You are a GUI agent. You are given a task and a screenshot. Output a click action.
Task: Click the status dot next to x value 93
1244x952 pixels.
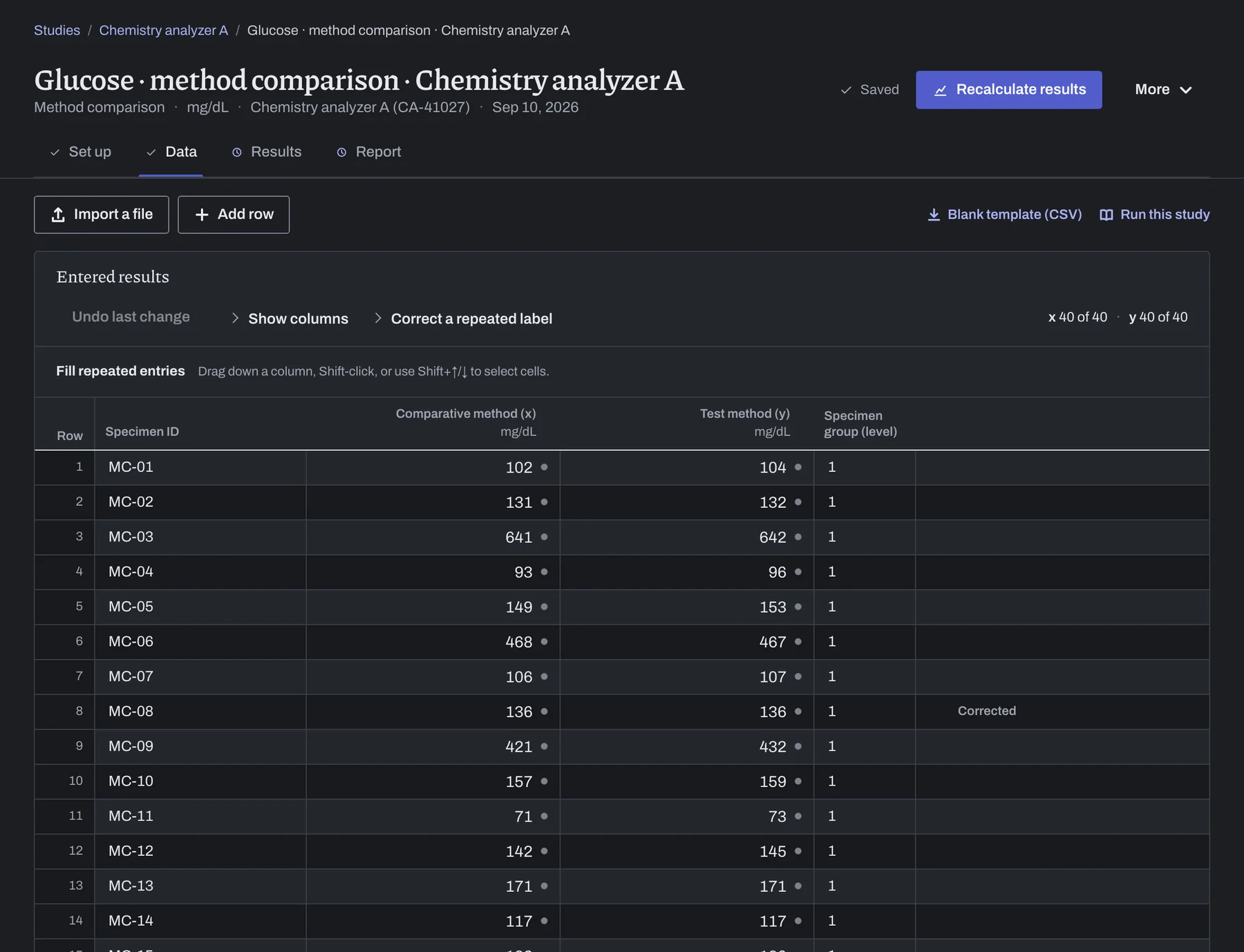[544, 572]
